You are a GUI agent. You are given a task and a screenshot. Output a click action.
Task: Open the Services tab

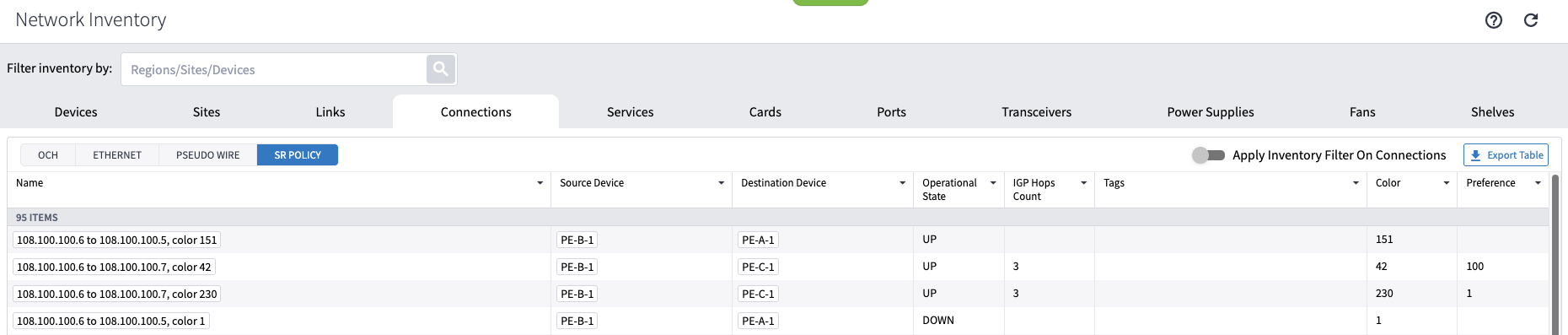tap(631, 112)
